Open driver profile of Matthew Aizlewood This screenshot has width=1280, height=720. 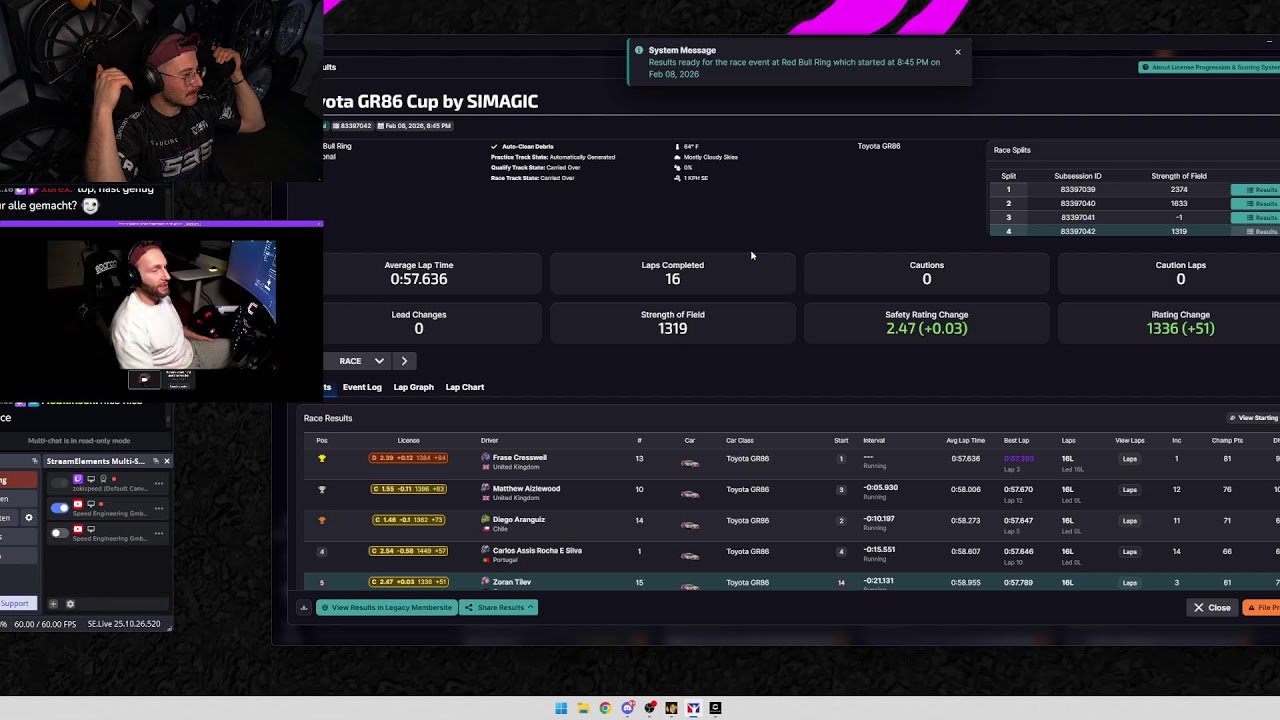(x=526, y=489)
